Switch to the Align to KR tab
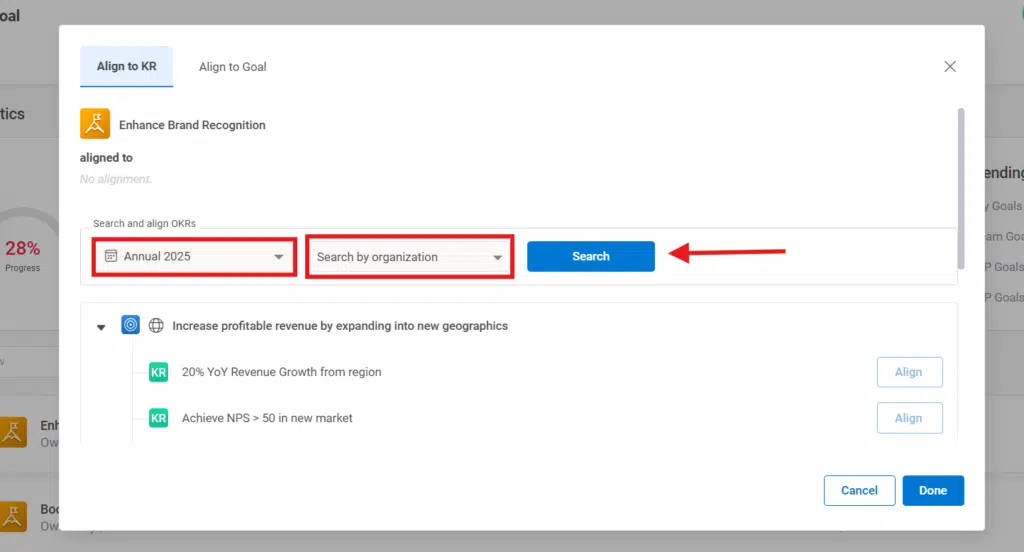The width and height of the screenshot is (1024, 552). (x=126, y=67)
